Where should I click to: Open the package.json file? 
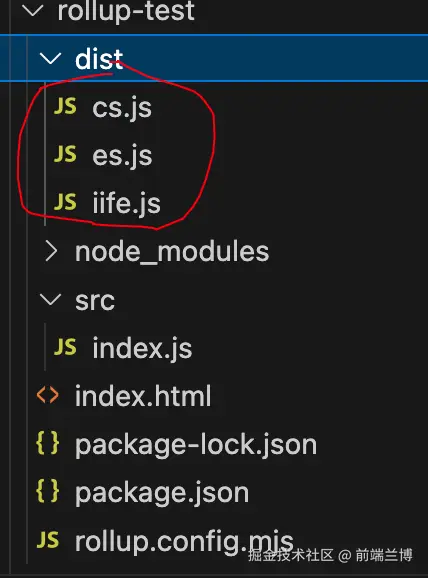(x=162, y=493)
